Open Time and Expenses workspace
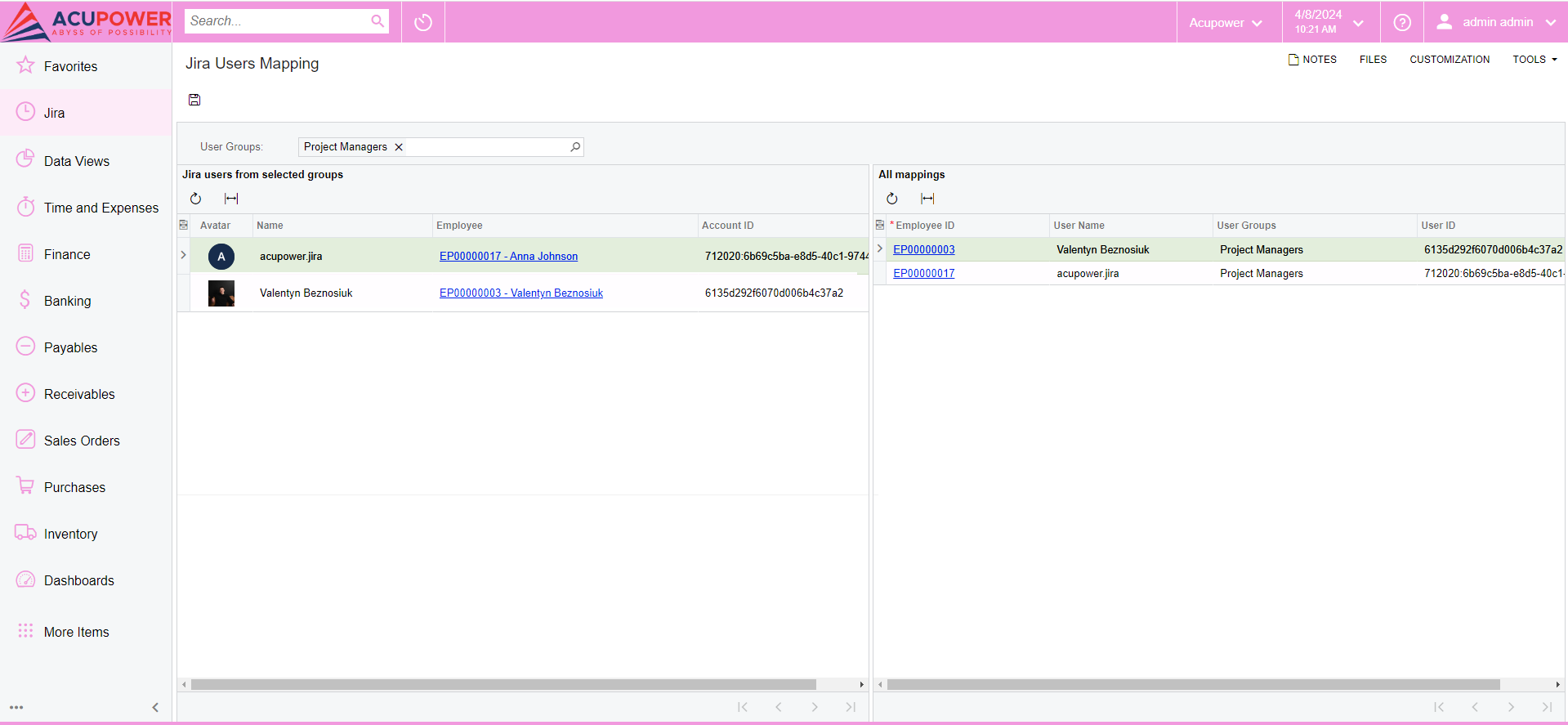Image resolution: width=1568 pixels, height=725 pixels. pyautogui.click(x=86, y=208)
